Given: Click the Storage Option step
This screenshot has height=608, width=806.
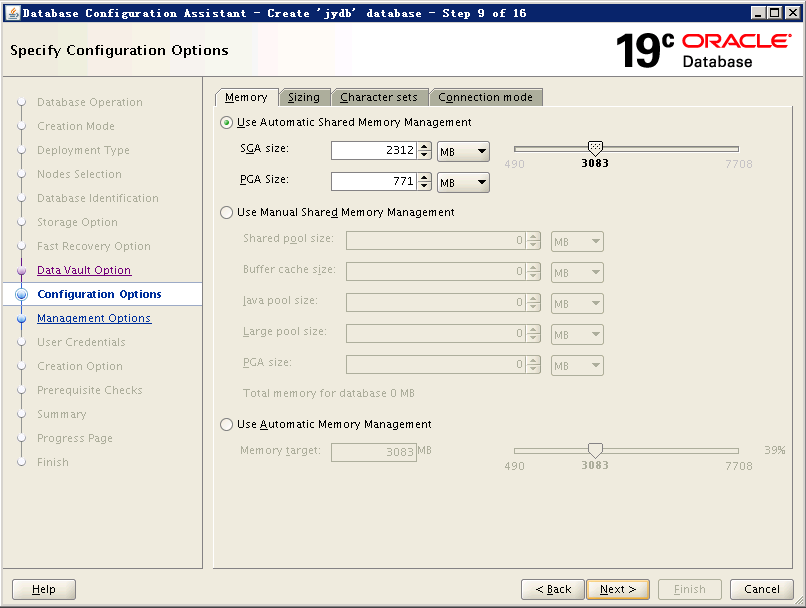Looking at the screenshot, I should [77, 222].
